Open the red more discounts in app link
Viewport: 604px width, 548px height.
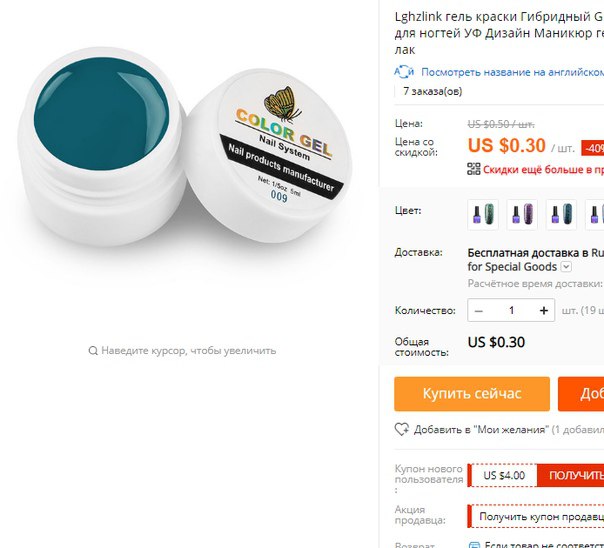(543, 169)
